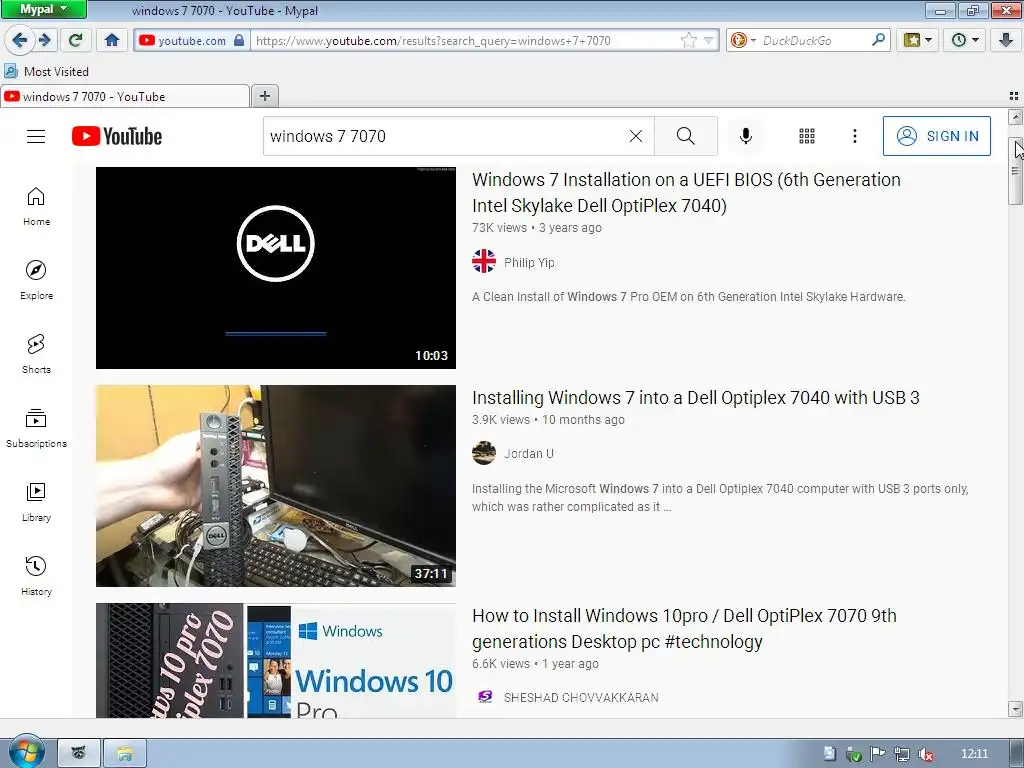Start voice search with microphone
This screenshot has width=1024, height=768.
pos(746,136)
